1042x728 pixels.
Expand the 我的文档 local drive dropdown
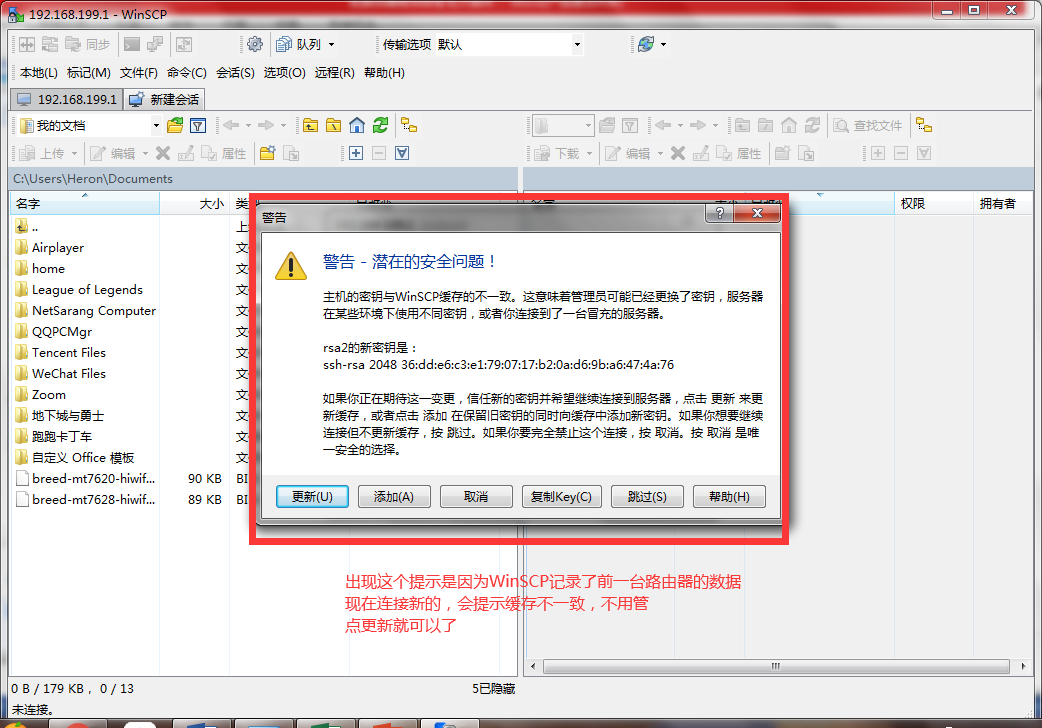pyautogui.click(x=156, y=125)
